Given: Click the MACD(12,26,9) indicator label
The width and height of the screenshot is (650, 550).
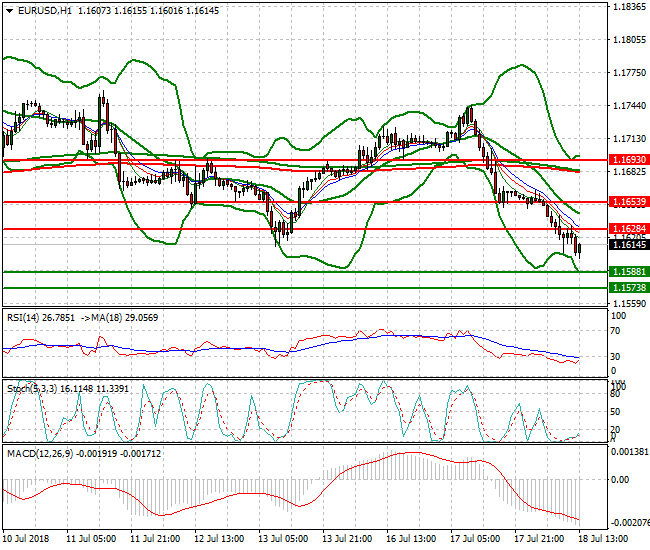Looking at the screenshot, I should 37,454.
